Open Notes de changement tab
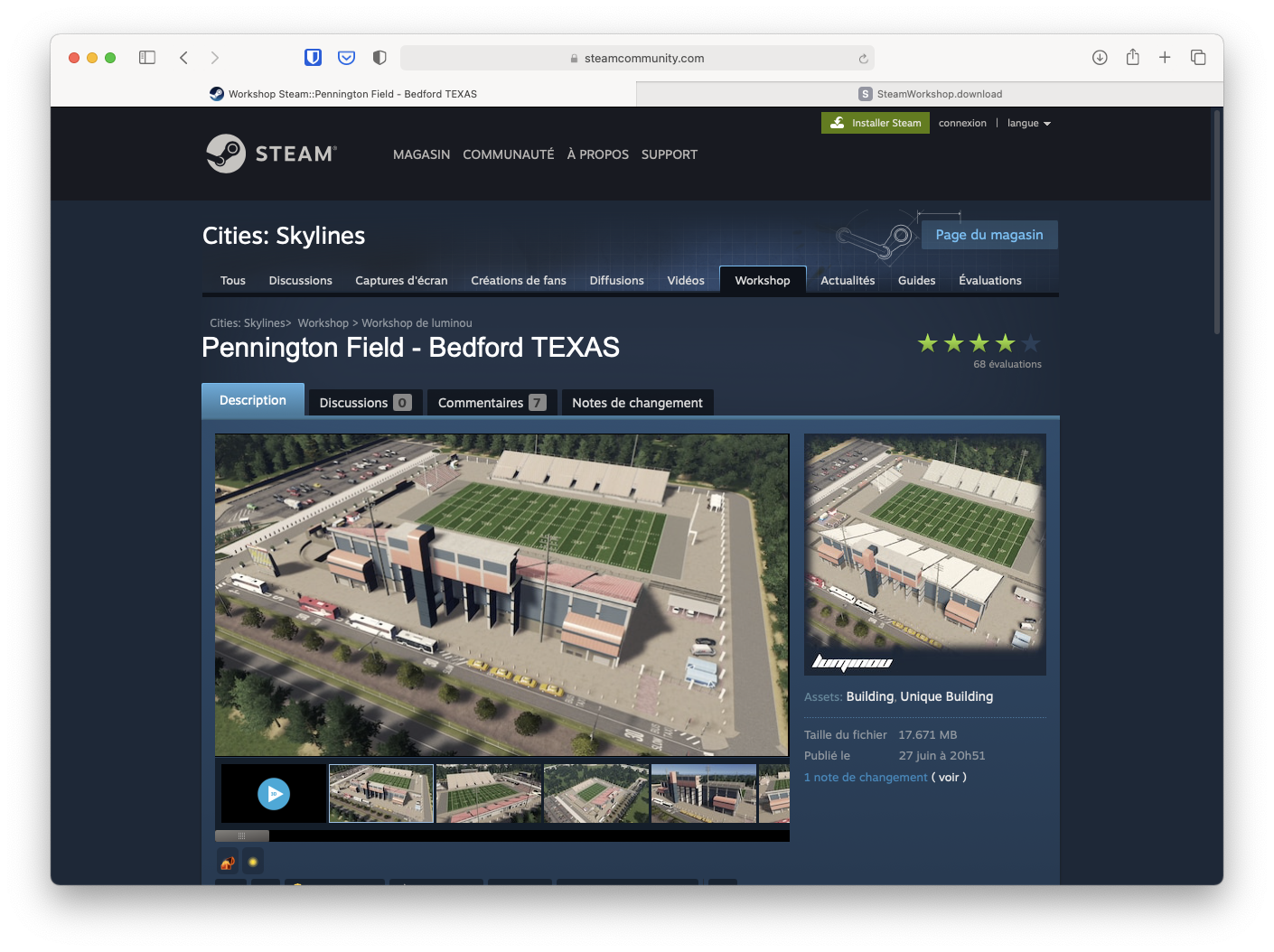This screenshot has width=1274, height=952. (x=637, y=403)
